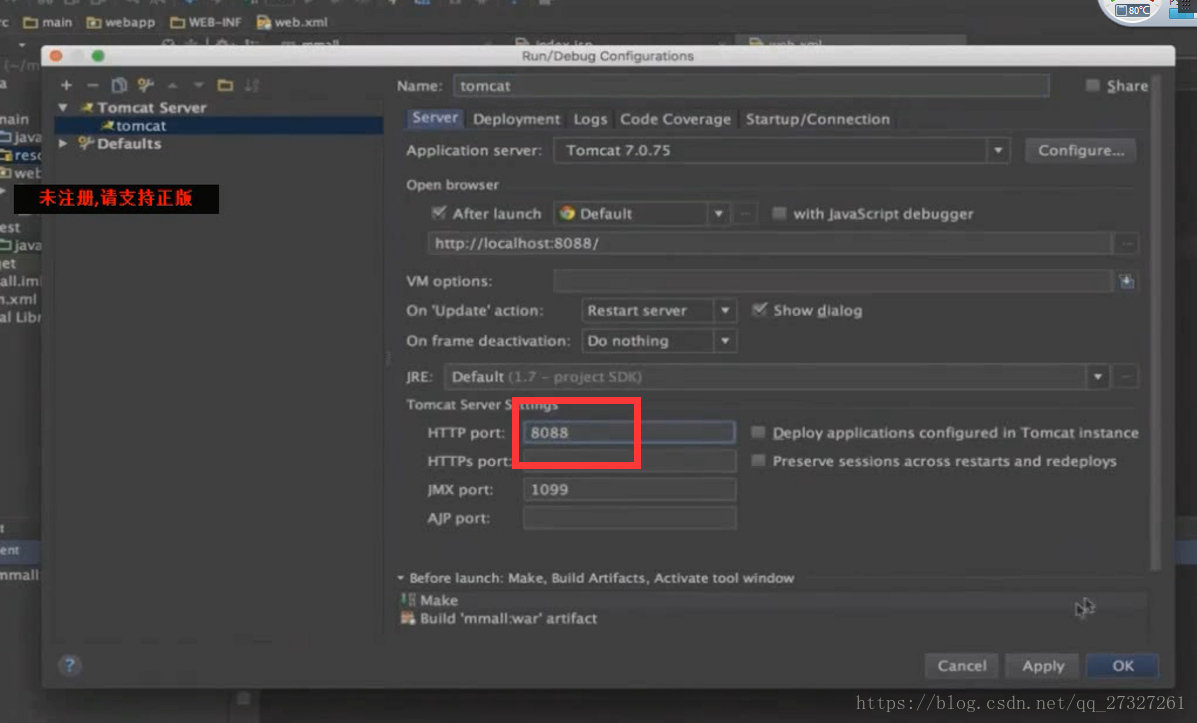Viewport: 1197px width, 723px height.
Task: Click the AJP port field
Action: (629, 518)
